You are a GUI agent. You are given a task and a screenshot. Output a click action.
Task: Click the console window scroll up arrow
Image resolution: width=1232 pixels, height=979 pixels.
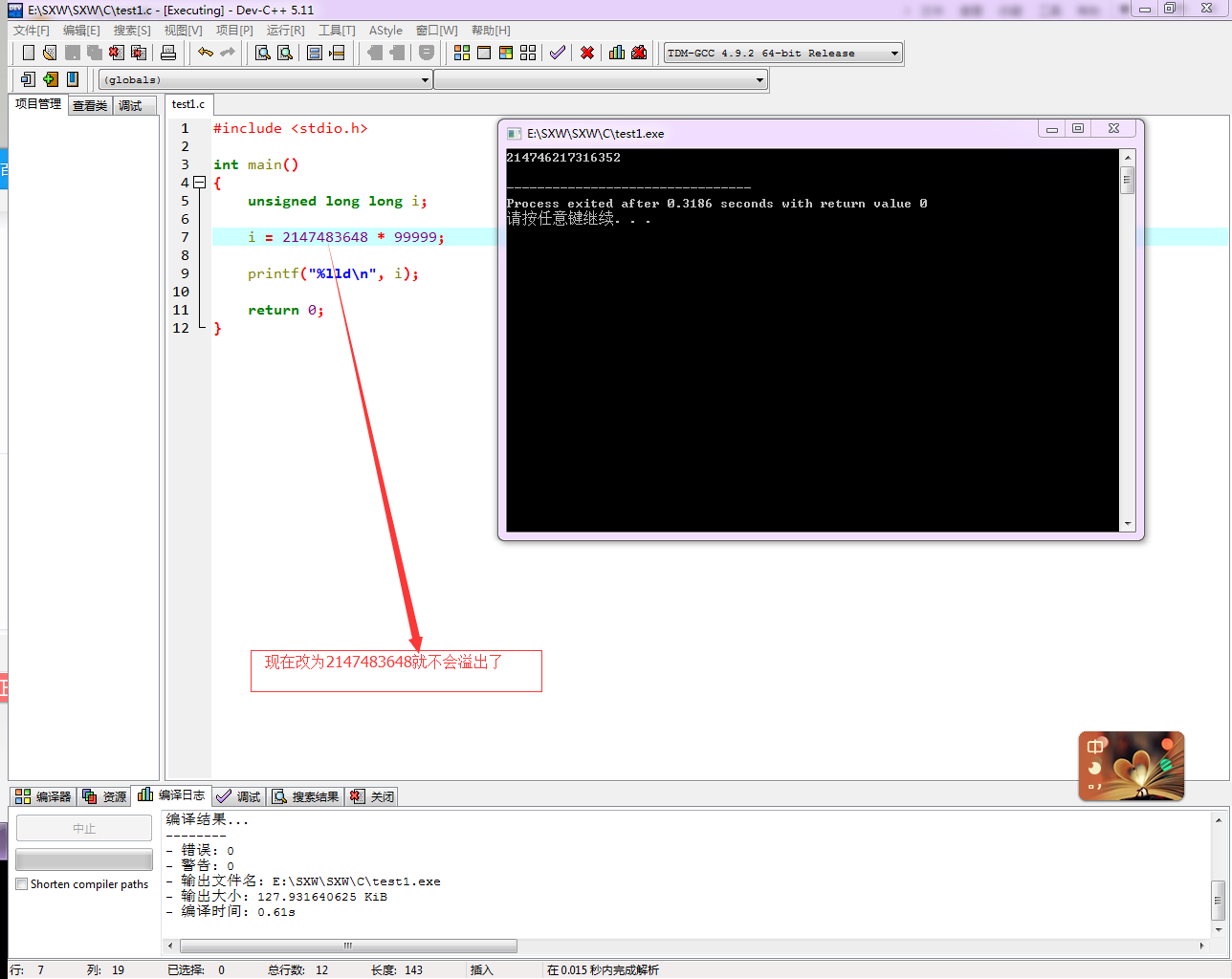tap(1128, 158)
